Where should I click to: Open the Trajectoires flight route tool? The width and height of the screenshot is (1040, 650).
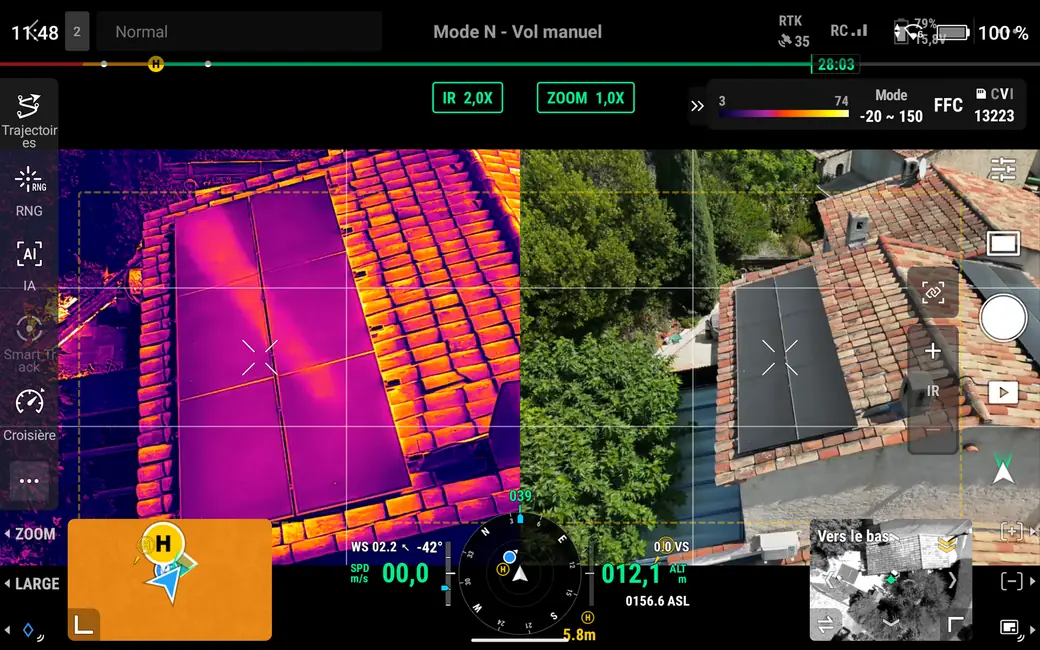click(29, 120)
